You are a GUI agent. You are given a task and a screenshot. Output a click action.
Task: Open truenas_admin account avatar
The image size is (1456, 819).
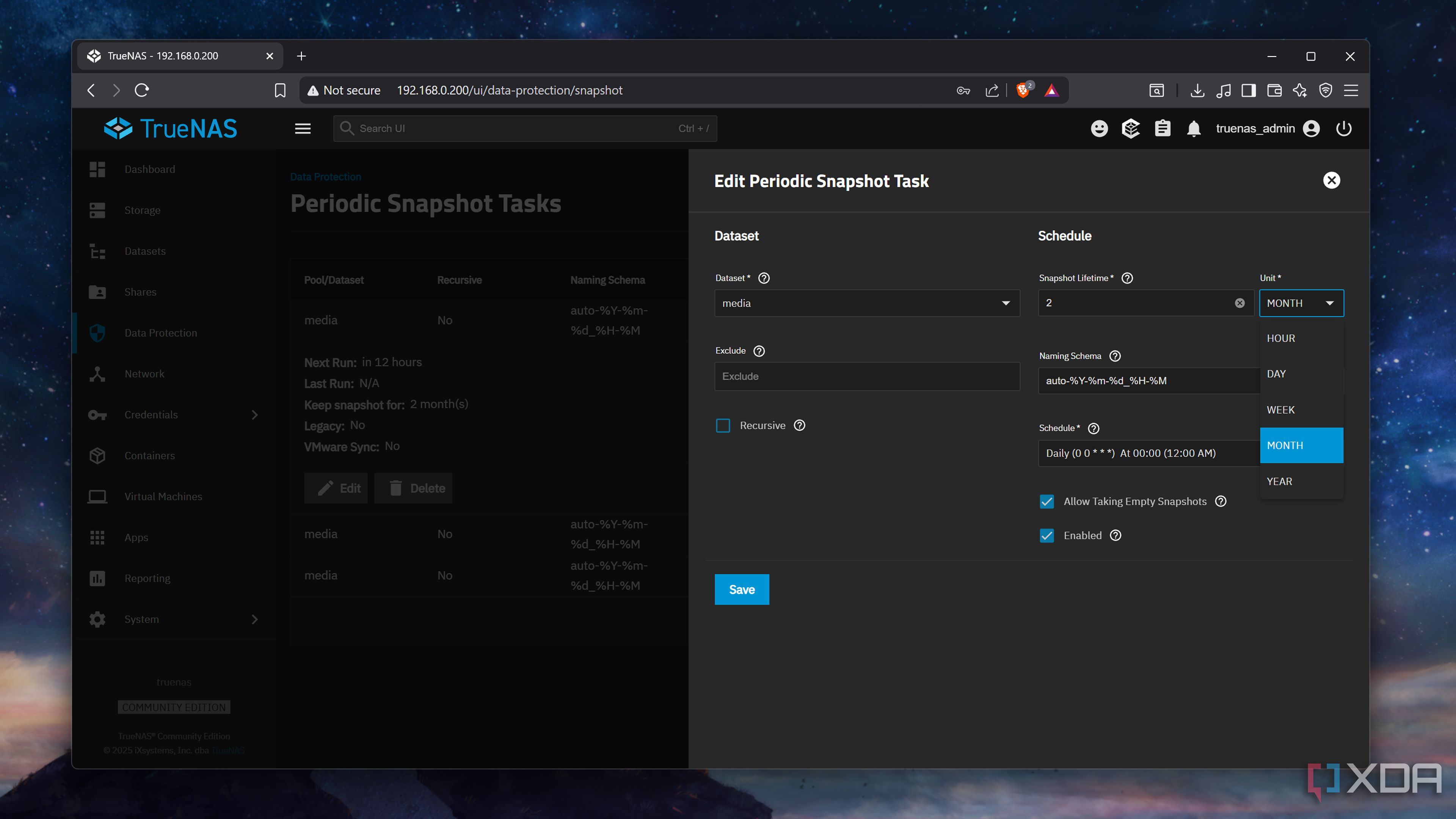tap(1311, 128)
